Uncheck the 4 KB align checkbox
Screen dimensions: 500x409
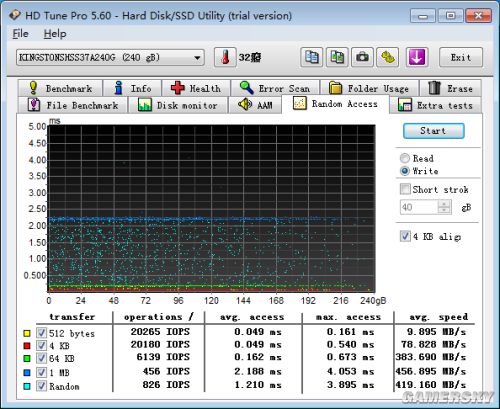(405, 236)
